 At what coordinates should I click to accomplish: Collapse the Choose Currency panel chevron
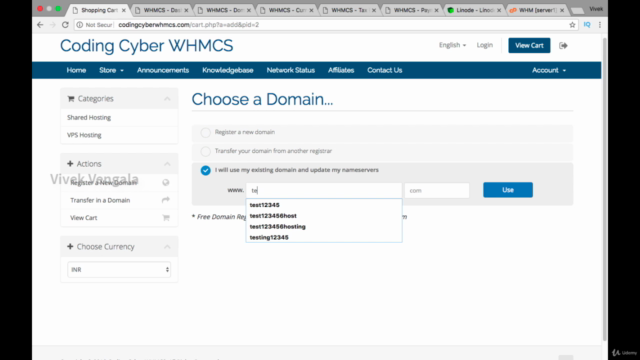[x=167, y=247]
